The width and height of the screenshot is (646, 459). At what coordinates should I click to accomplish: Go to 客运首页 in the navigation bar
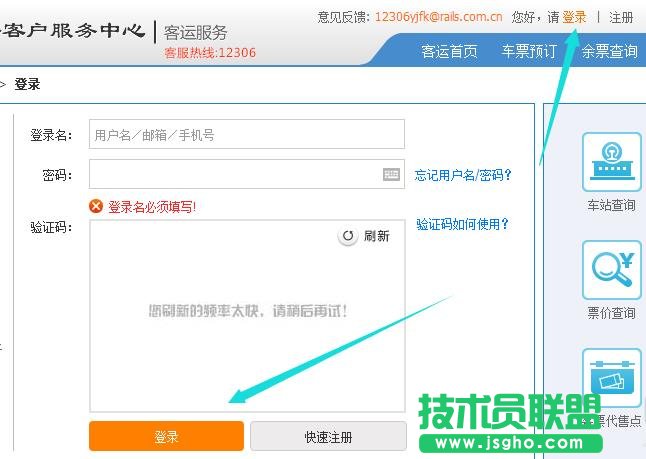click(449, 52)
